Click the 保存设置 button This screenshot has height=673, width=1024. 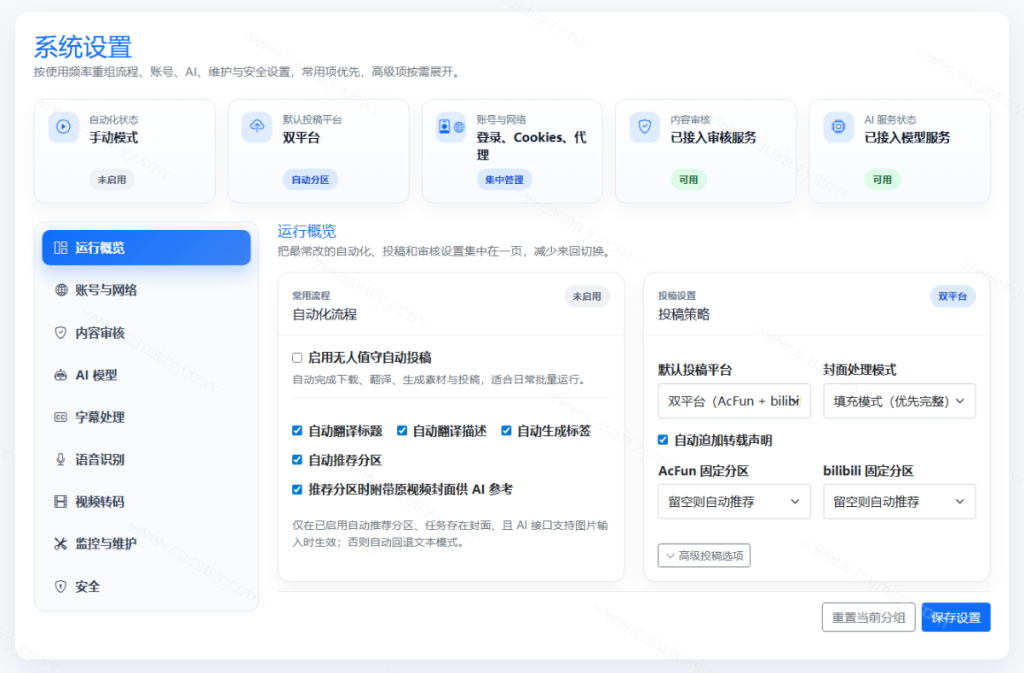(x=956, y=618)
